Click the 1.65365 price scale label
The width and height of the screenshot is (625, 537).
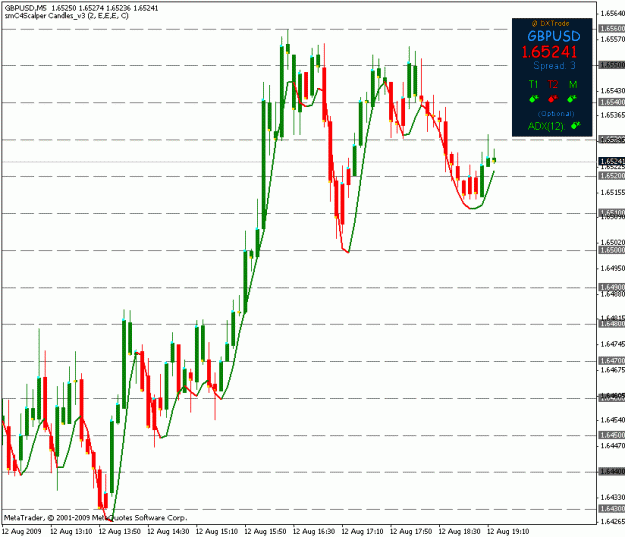(612, 115)
